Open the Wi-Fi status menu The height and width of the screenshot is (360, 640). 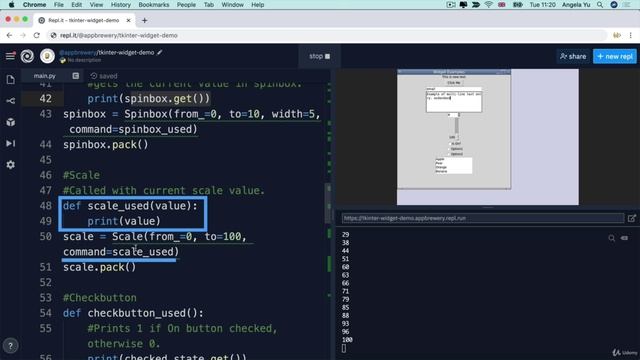point(489,5)
